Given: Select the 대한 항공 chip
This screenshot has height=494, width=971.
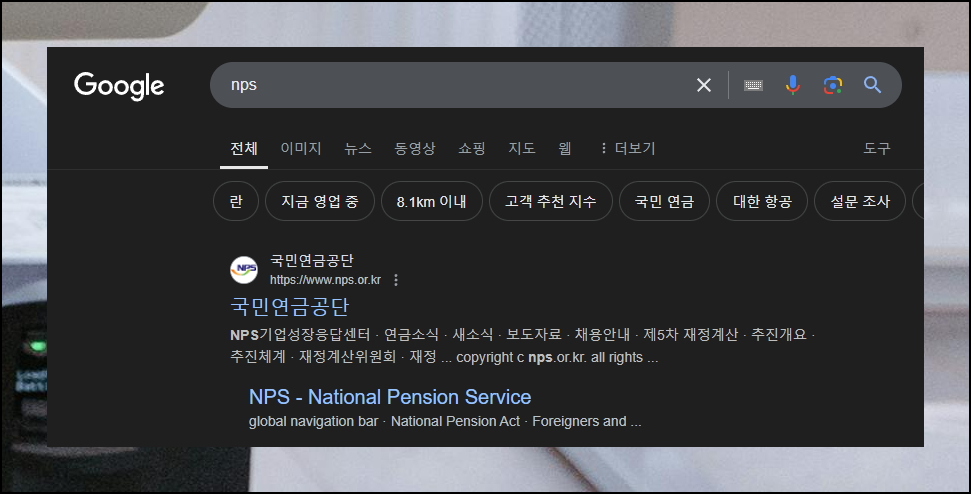Looking at the screenshot, I should coord(762,201).
